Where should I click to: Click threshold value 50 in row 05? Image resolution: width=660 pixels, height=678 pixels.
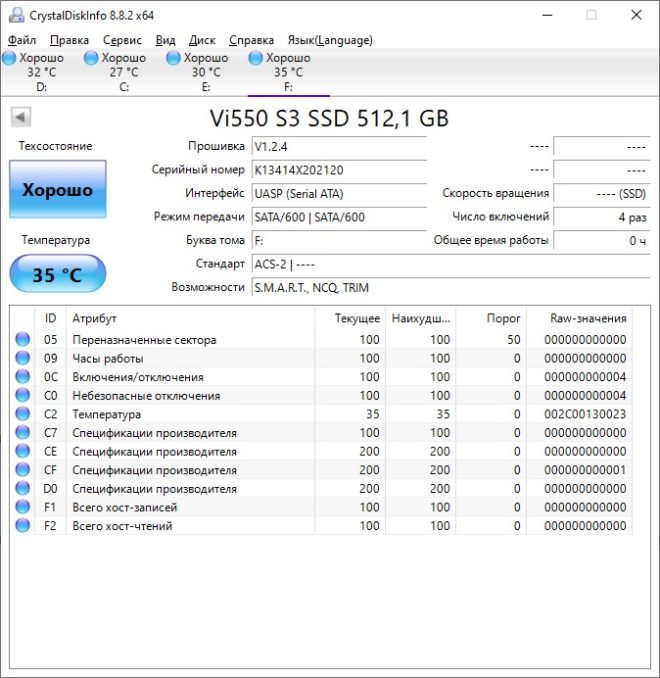pos(514,340)
